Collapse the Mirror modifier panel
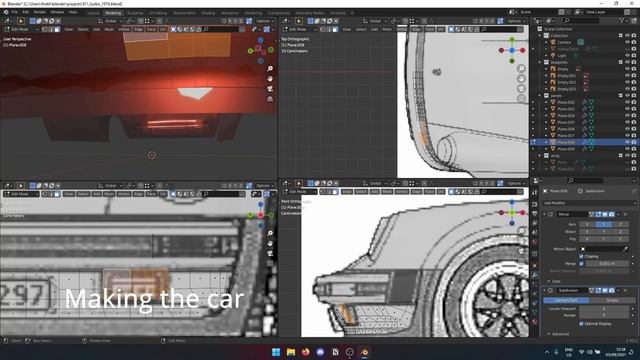This screenshot has height=360, width=640. 545,214
